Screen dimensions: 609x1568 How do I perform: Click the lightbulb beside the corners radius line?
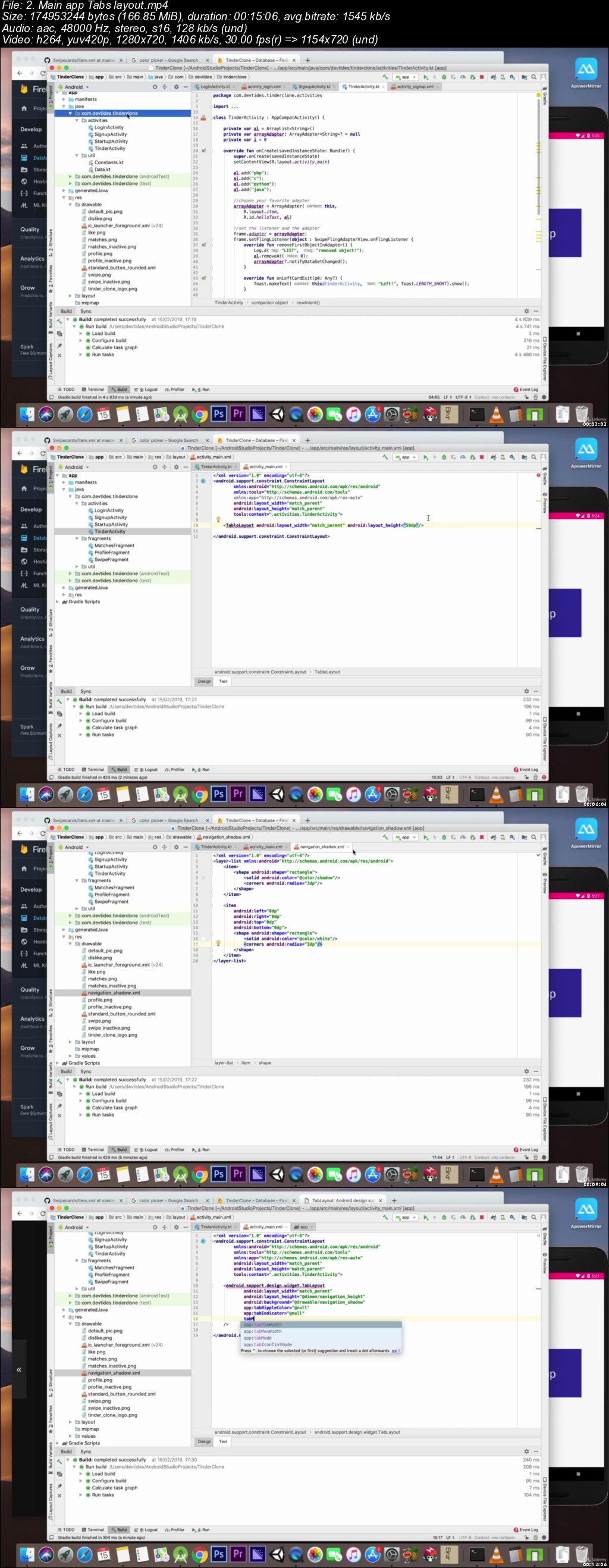218,943
